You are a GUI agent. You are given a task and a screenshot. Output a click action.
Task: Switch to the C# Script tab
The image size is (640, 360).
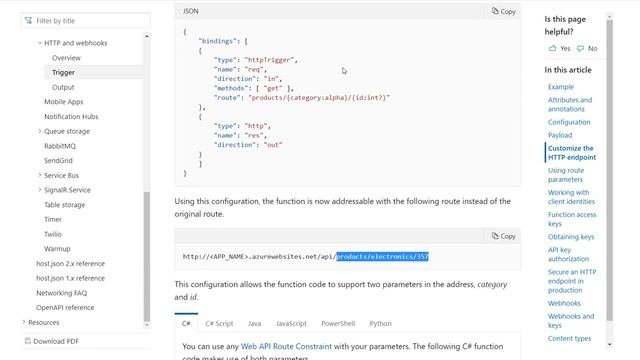[x=219, y=323]
